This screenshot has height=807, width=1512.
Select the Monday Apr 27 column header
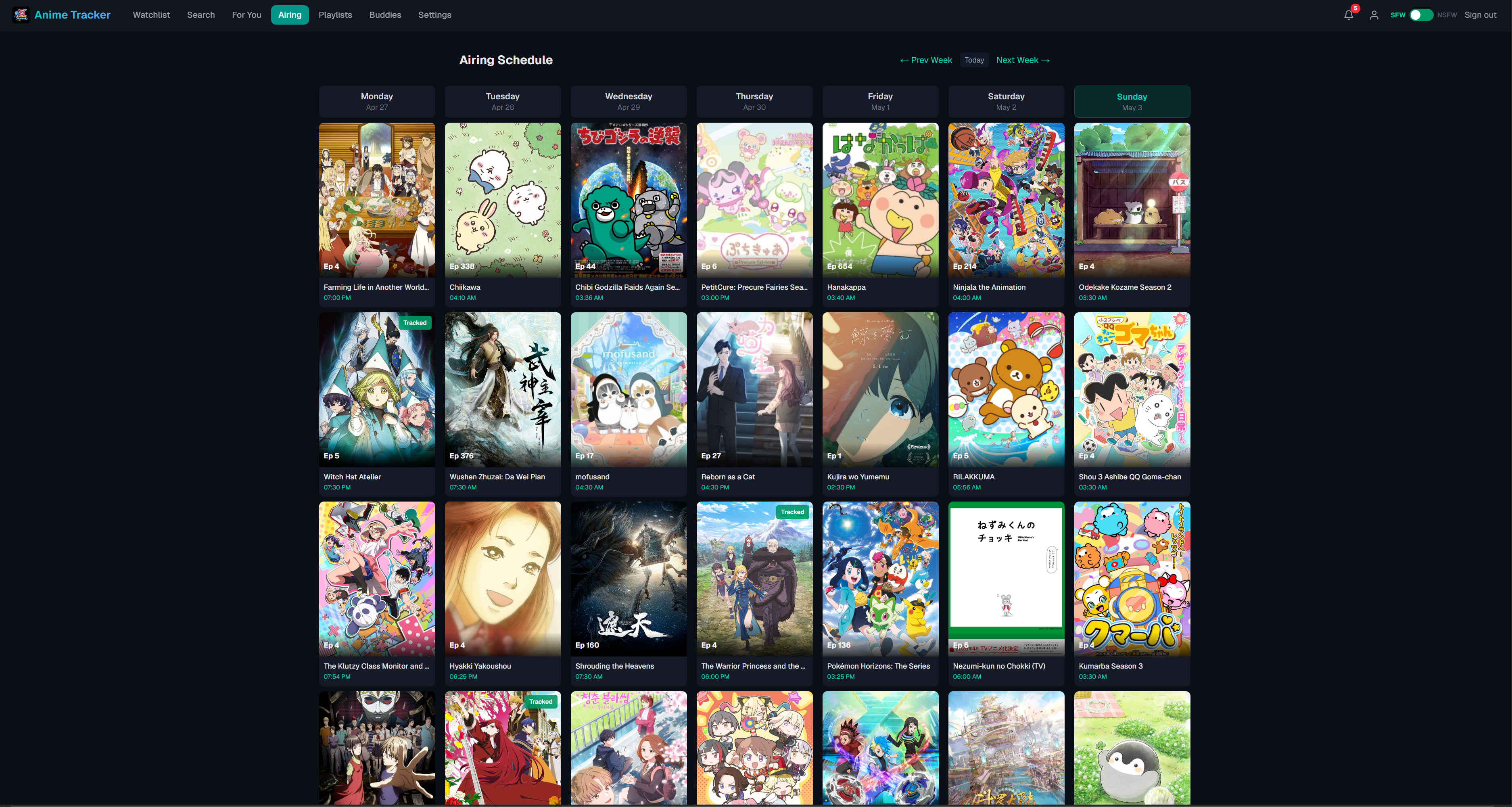pos(377,102)
